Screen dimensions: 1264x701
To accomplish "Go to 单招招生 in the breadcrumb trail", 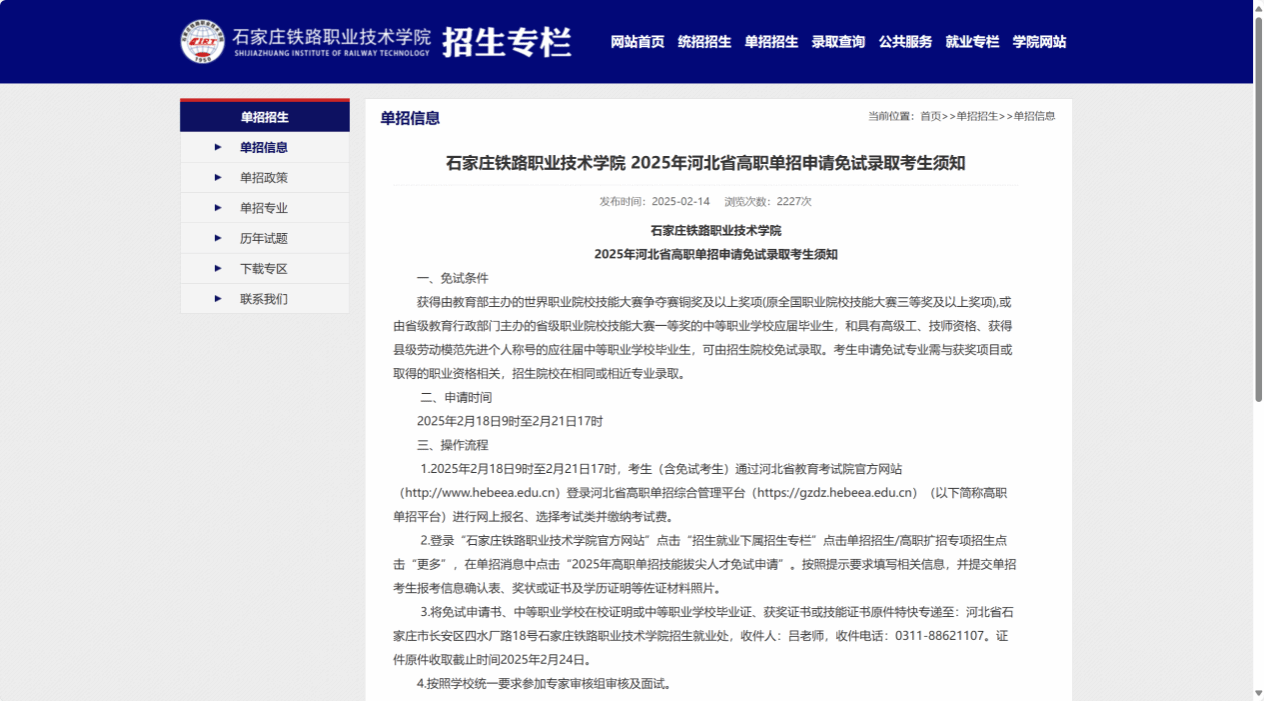I will (x=977, y=116).
